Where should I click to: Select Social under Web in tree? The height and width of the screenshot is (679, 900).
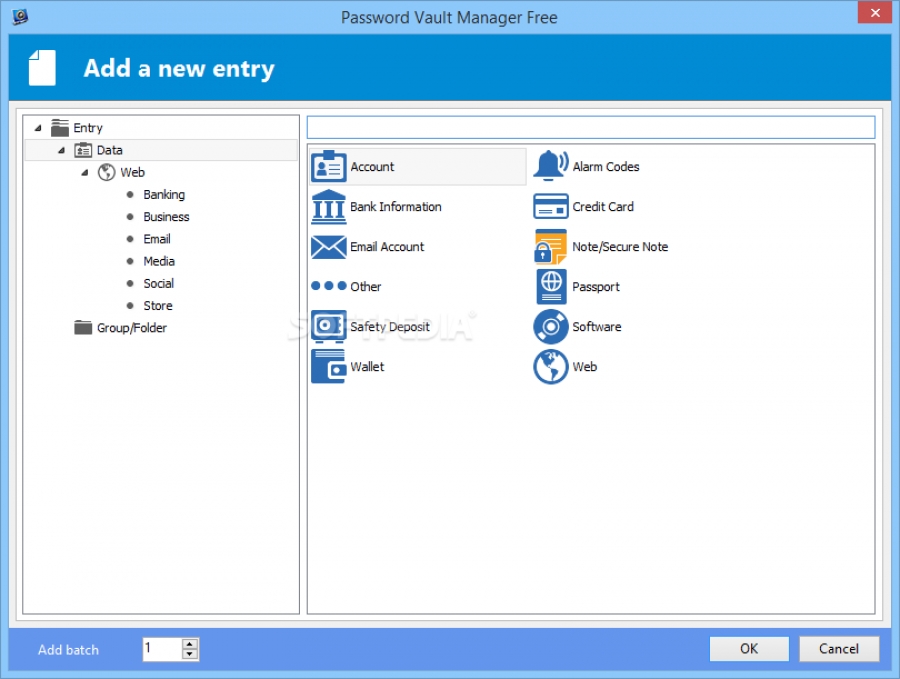[x=158, y=284]
